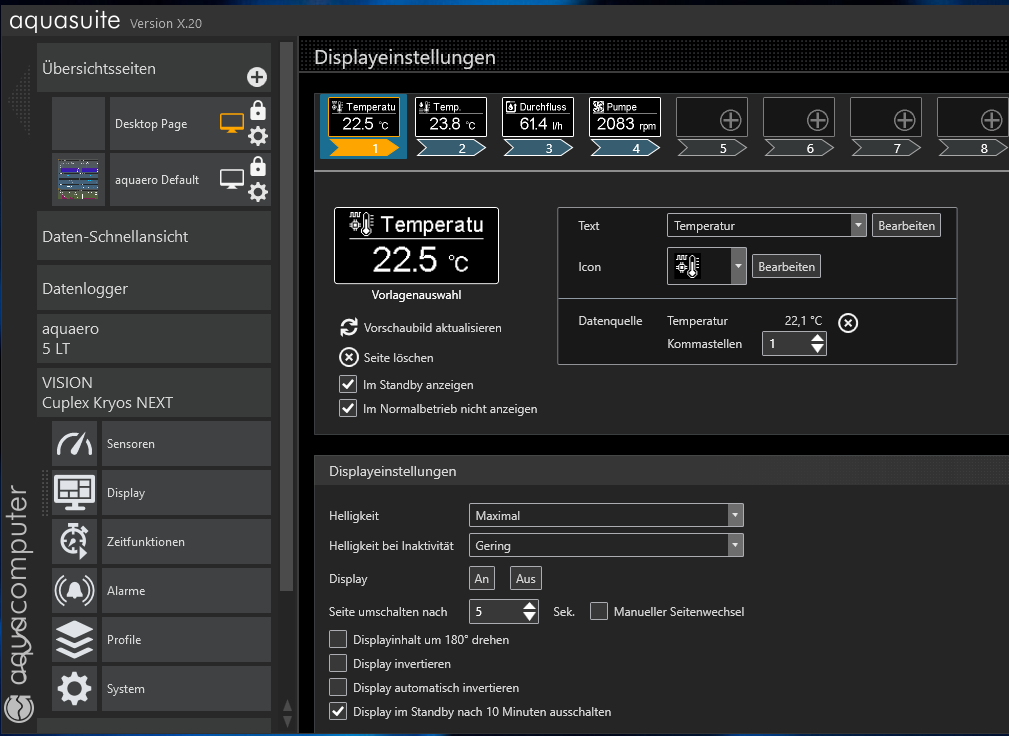Open the Sensoren gauge icon
Viewport: 1009px width, 736px height.
pyautogui.click(x=75, y=444)
